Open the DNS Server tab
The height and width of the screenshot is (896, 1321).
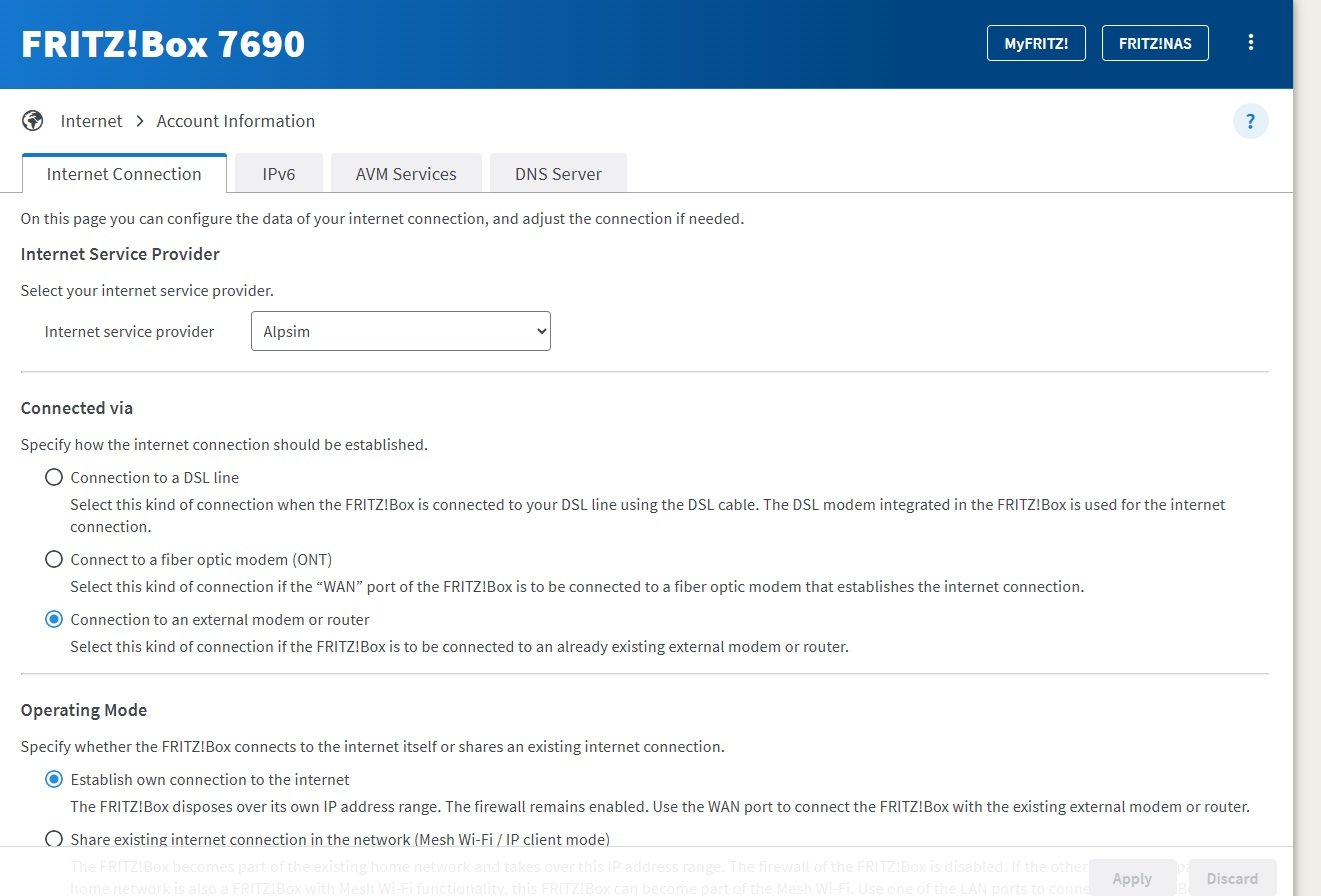pos(558,173)
